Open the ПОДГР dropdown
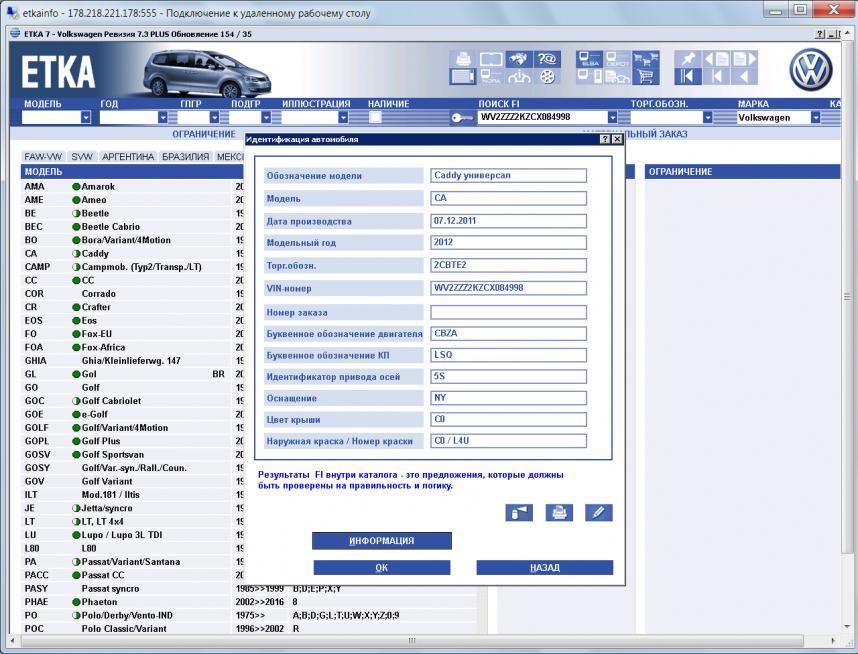858x654 pixels. 266,117
